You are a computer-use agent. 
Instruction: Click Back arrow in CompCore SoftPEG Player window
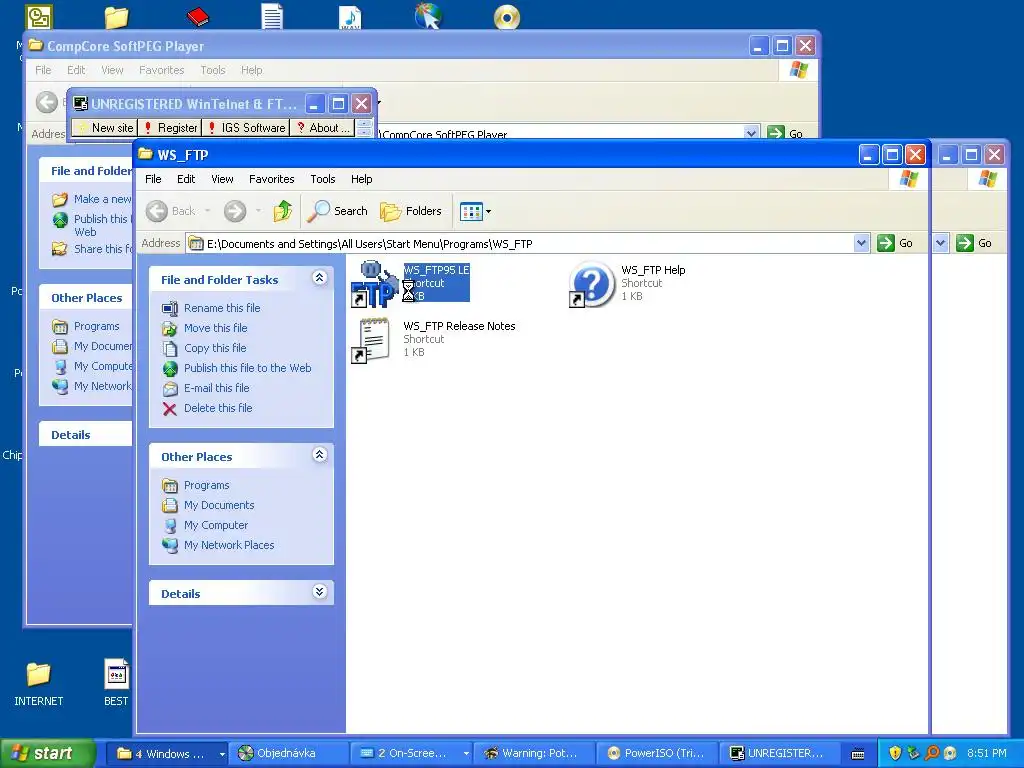click(46, 103)
